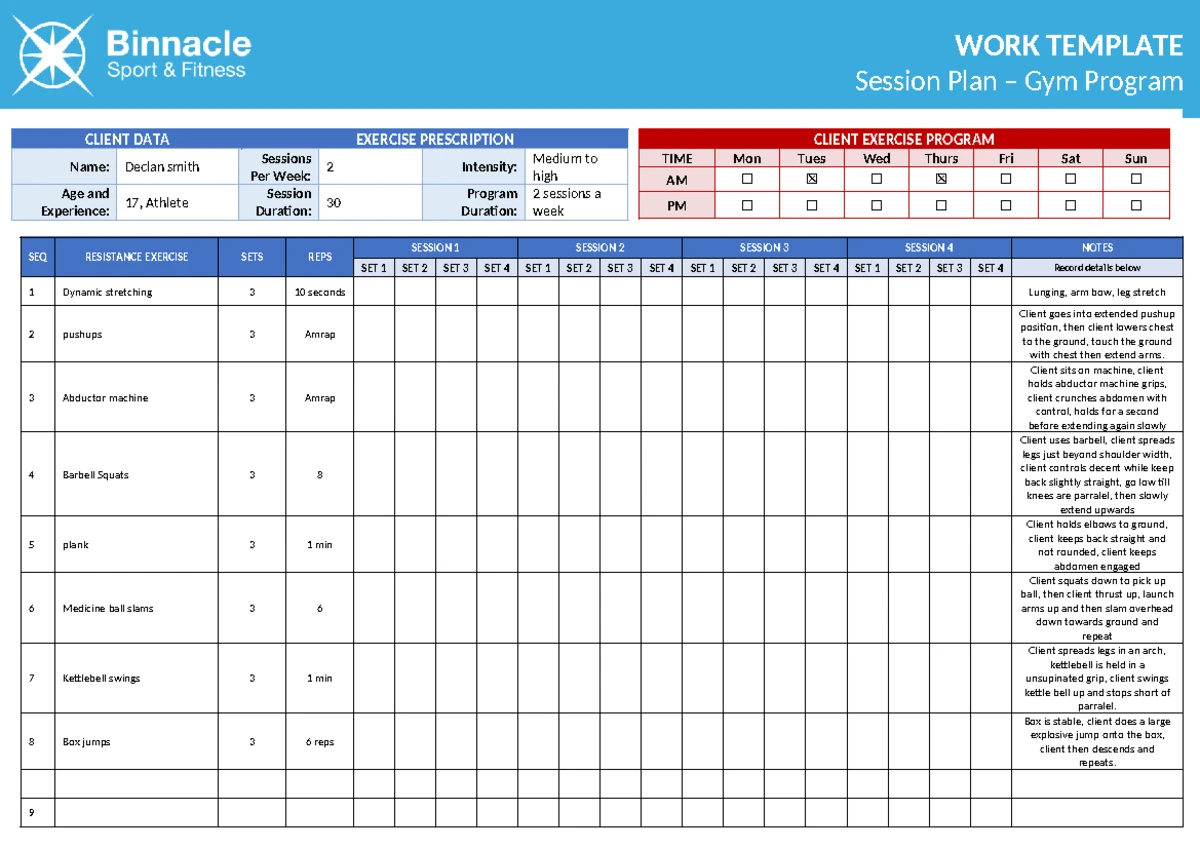This screenshot has width=1200, height=849.
Task: Click the 'Record details below' cell
Action: point(1097,267)
